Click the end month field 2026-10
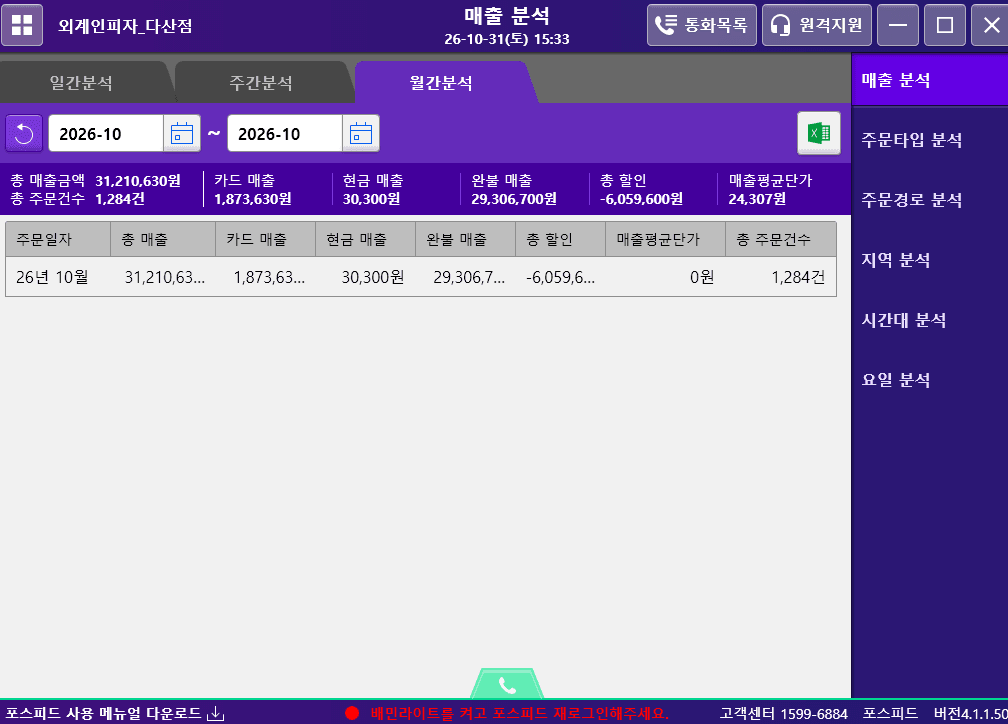Image resolution: width=1008 pixels, height=724 pixels. coord(285,134)
